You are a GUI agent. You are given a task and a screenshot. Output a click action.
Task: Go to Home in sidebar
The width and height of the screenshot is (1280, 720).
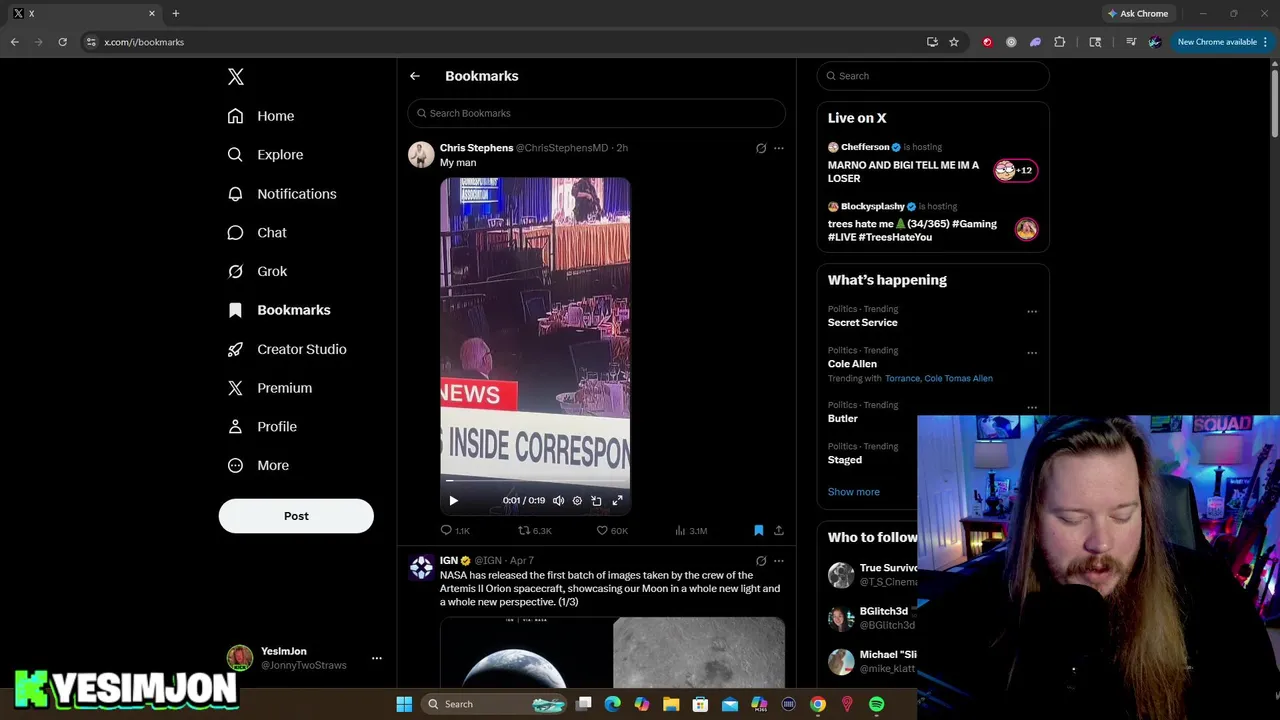(x=261, y=116)
